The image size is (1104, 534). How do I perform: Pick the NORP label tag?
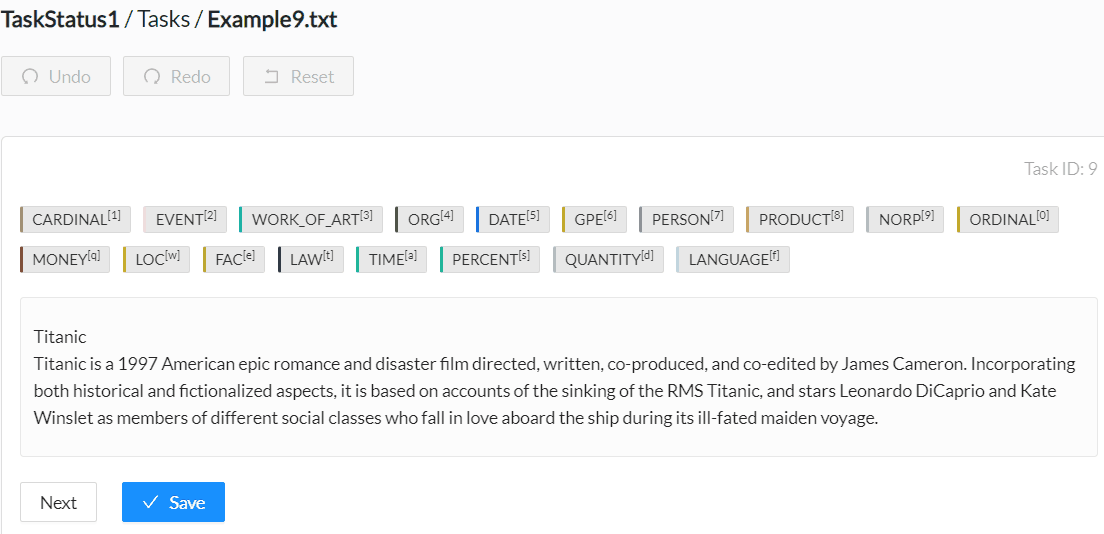(905, 219)
